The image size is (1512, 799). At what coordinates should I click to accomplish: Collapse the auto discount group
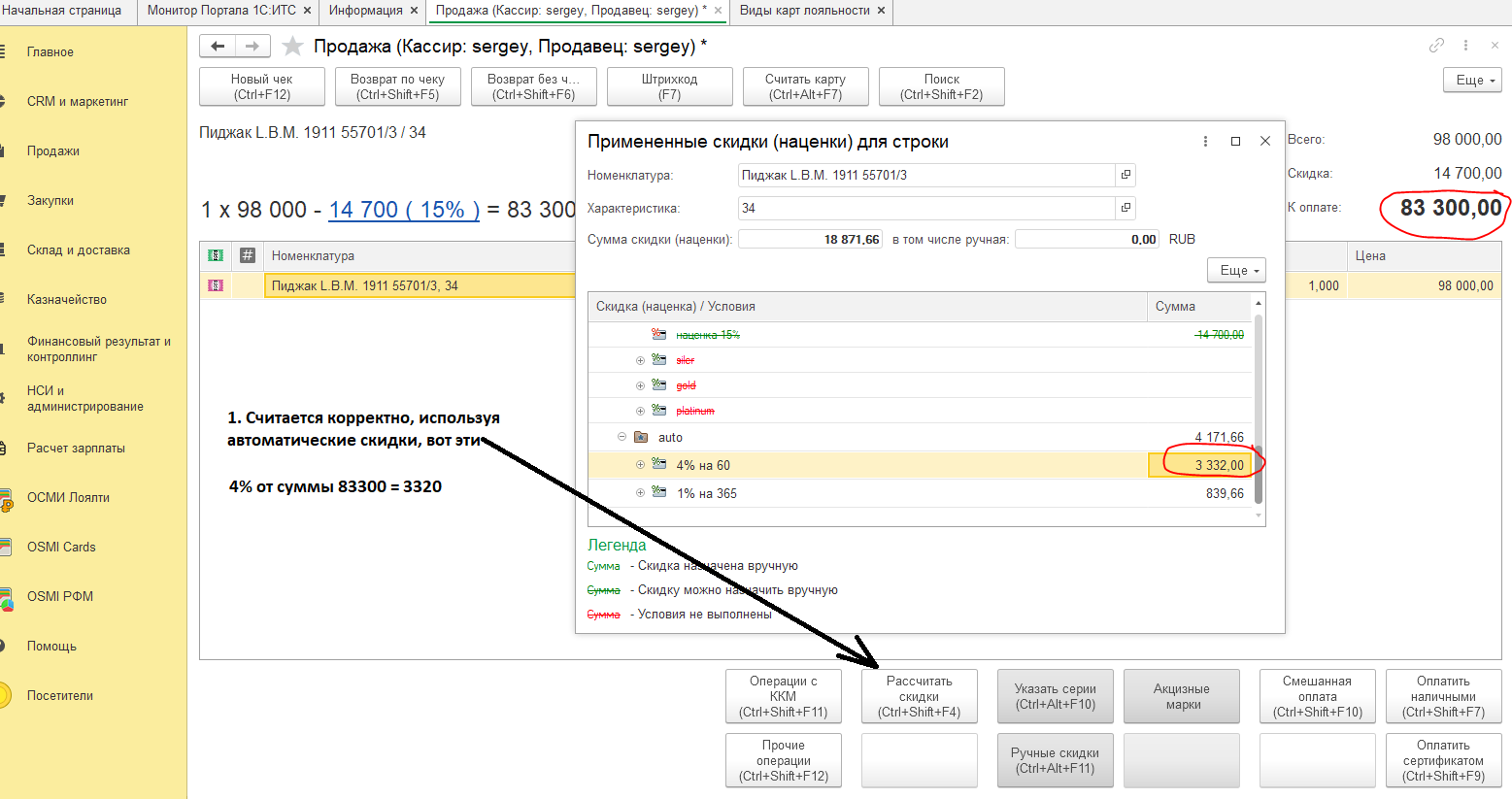point(622,437)
